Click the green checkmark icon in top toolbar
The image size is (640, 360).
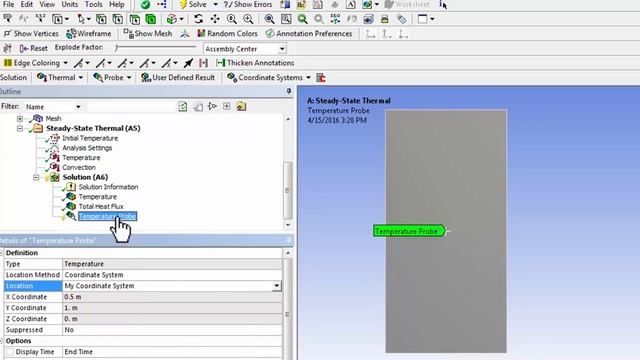(x=145, y=4)
